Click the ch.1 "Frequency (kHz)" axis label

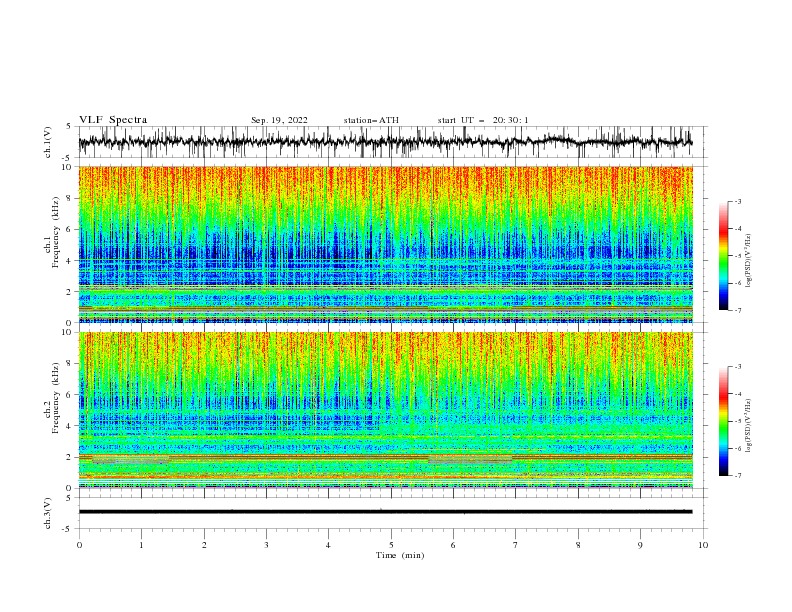point(56,232)
